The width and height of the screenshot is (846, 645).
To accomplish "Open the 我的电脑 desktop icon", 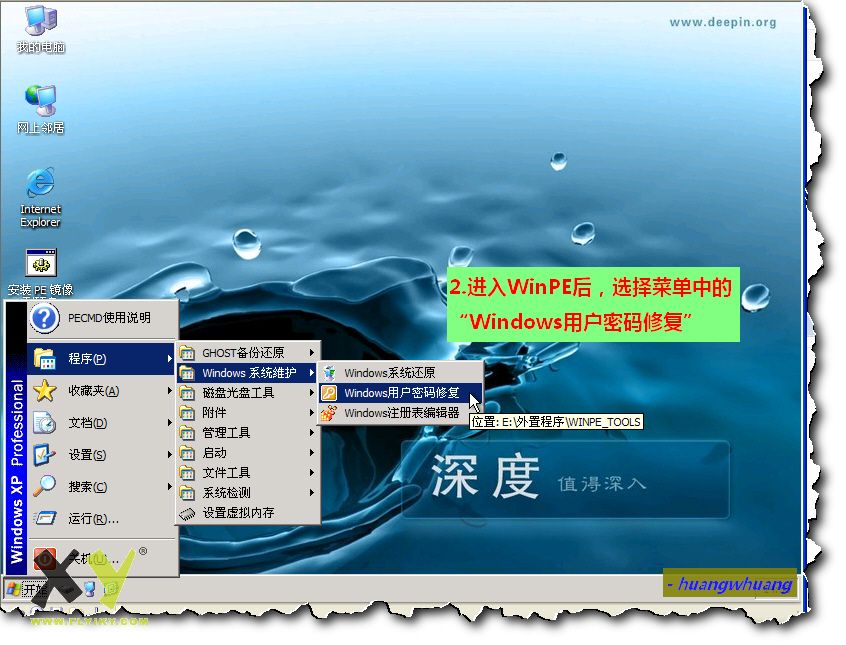I will [x=41, y=30].
